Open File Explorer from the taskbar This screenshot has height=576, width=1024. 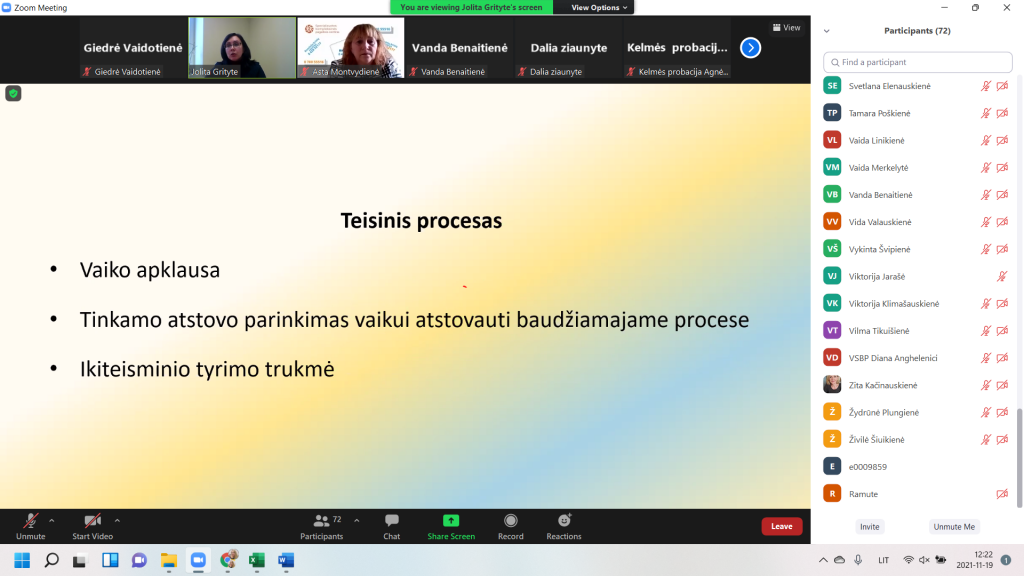pos(169,560)
